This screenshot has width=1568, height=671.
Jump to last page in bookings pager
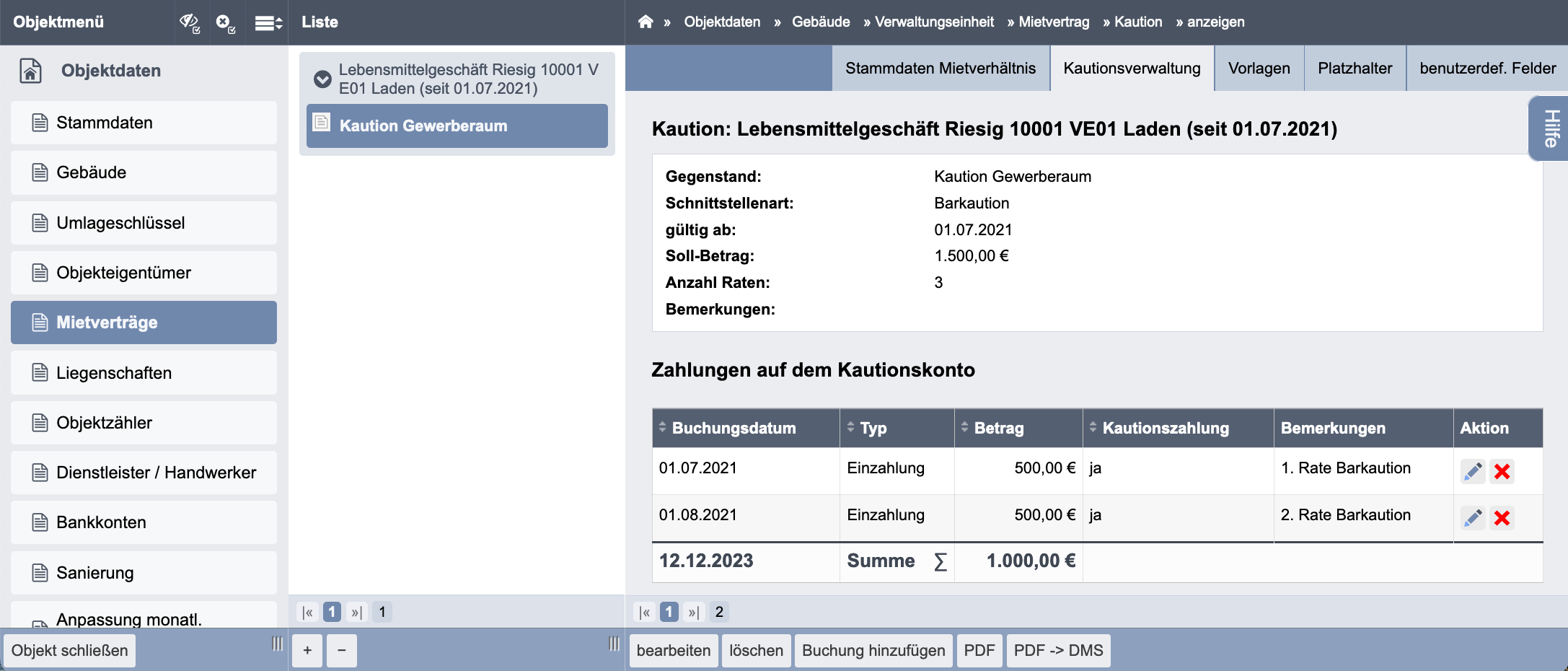(x=693, y=613)
